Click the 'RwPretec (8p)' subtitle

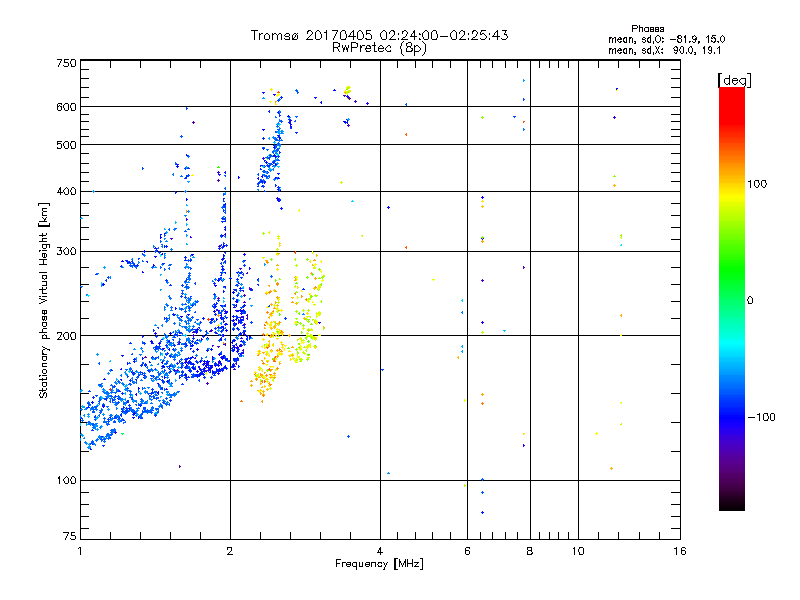click(379, 48)
